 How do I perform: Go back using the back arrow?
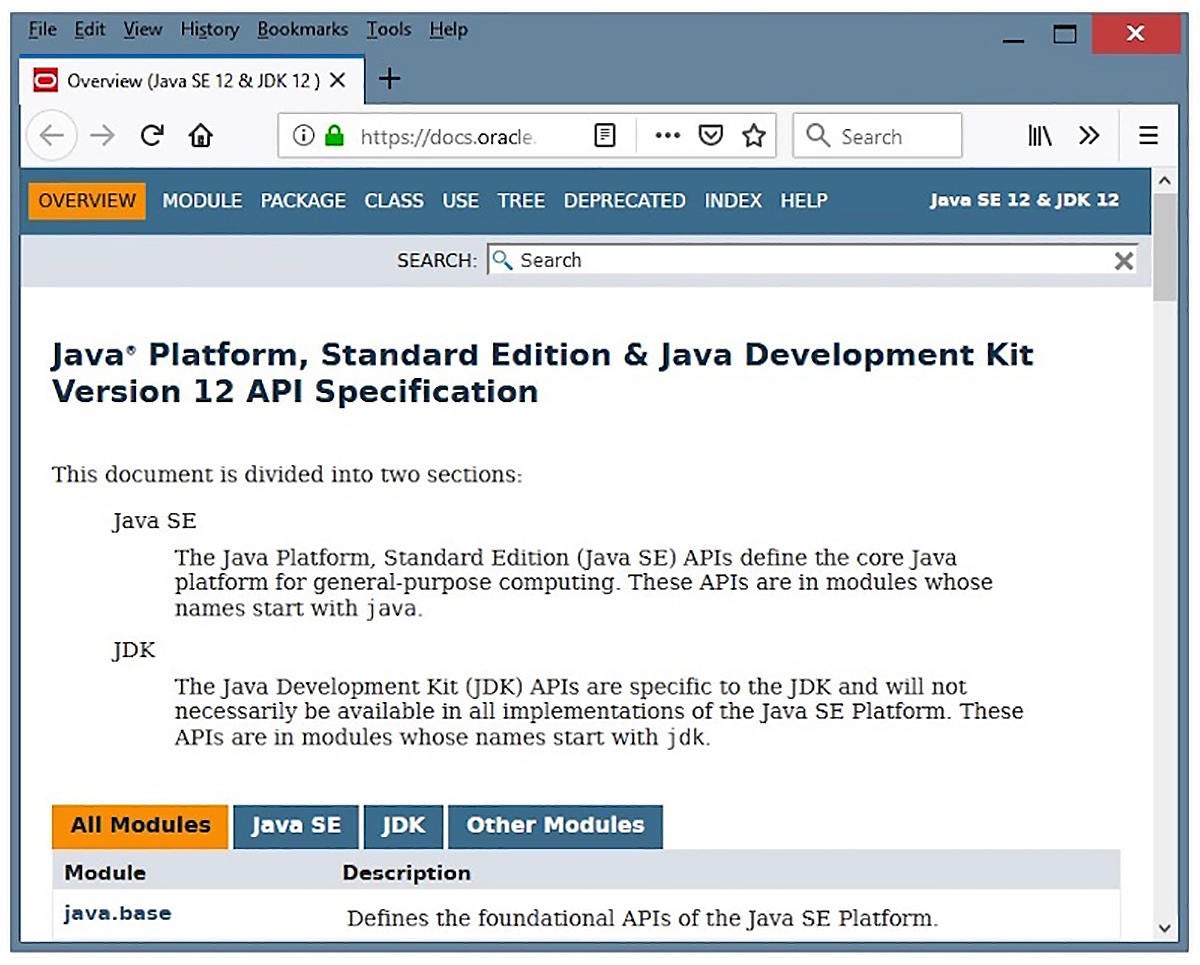click(51, 136)
